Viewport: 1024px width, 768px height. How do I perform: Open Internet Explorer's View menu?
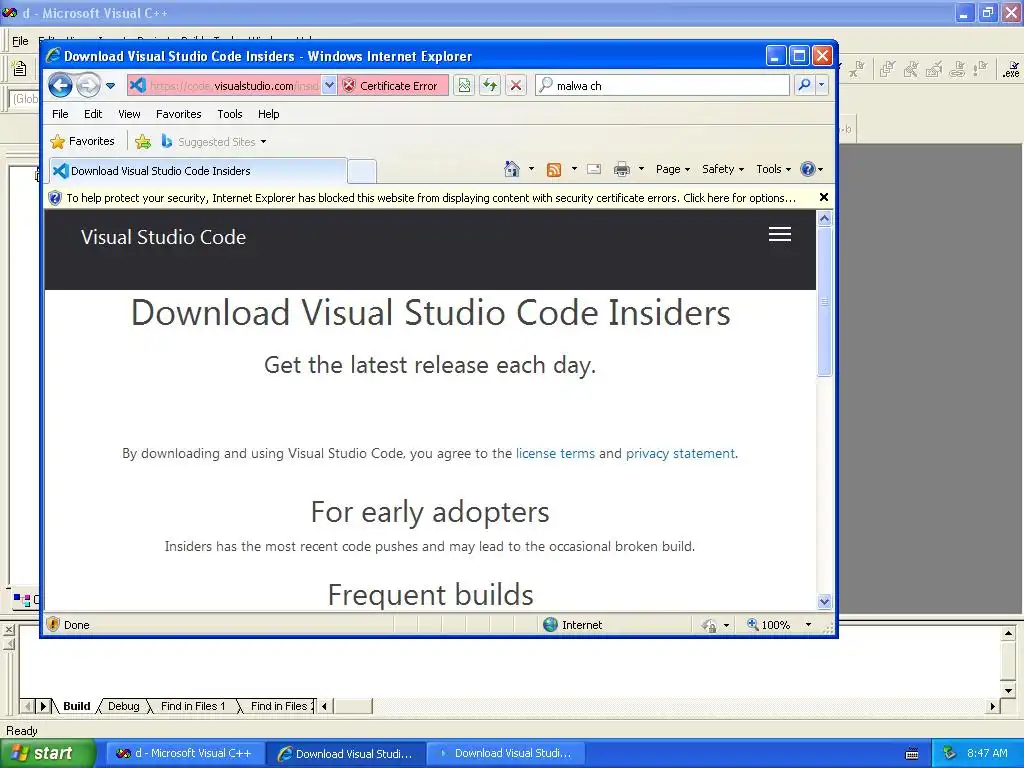[x=129, y=114]
